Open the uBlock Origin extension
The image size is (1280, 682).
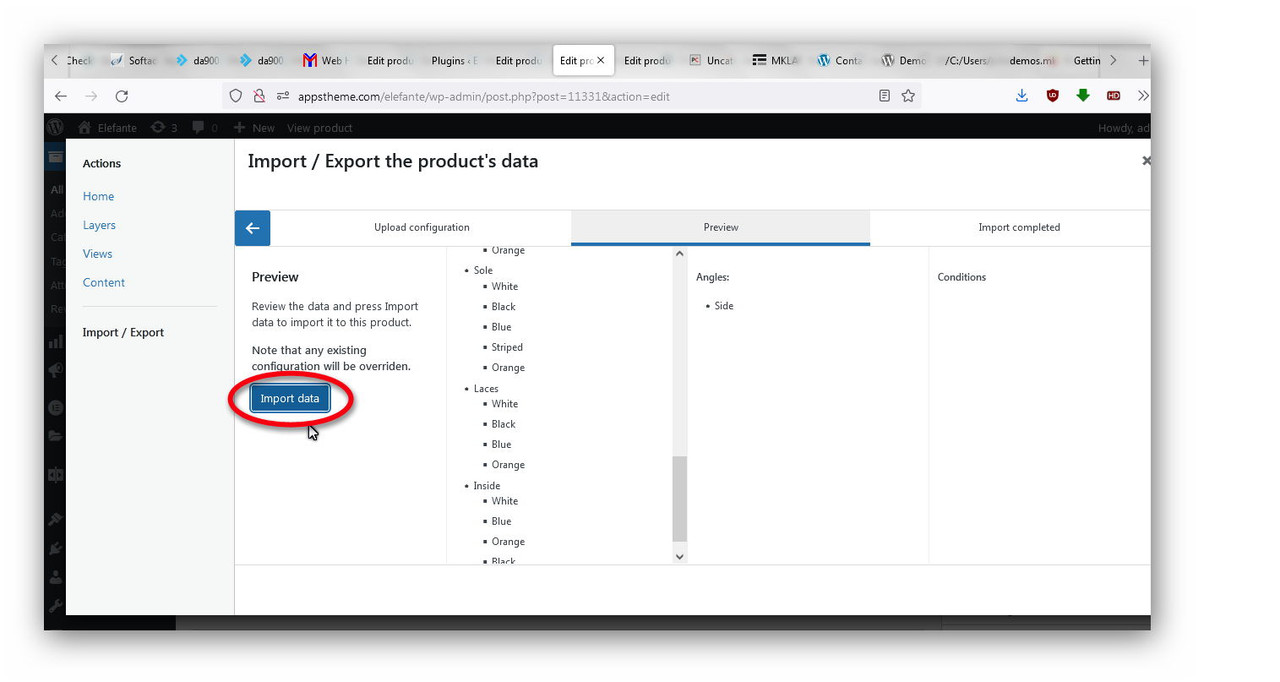click(1052, 96)
